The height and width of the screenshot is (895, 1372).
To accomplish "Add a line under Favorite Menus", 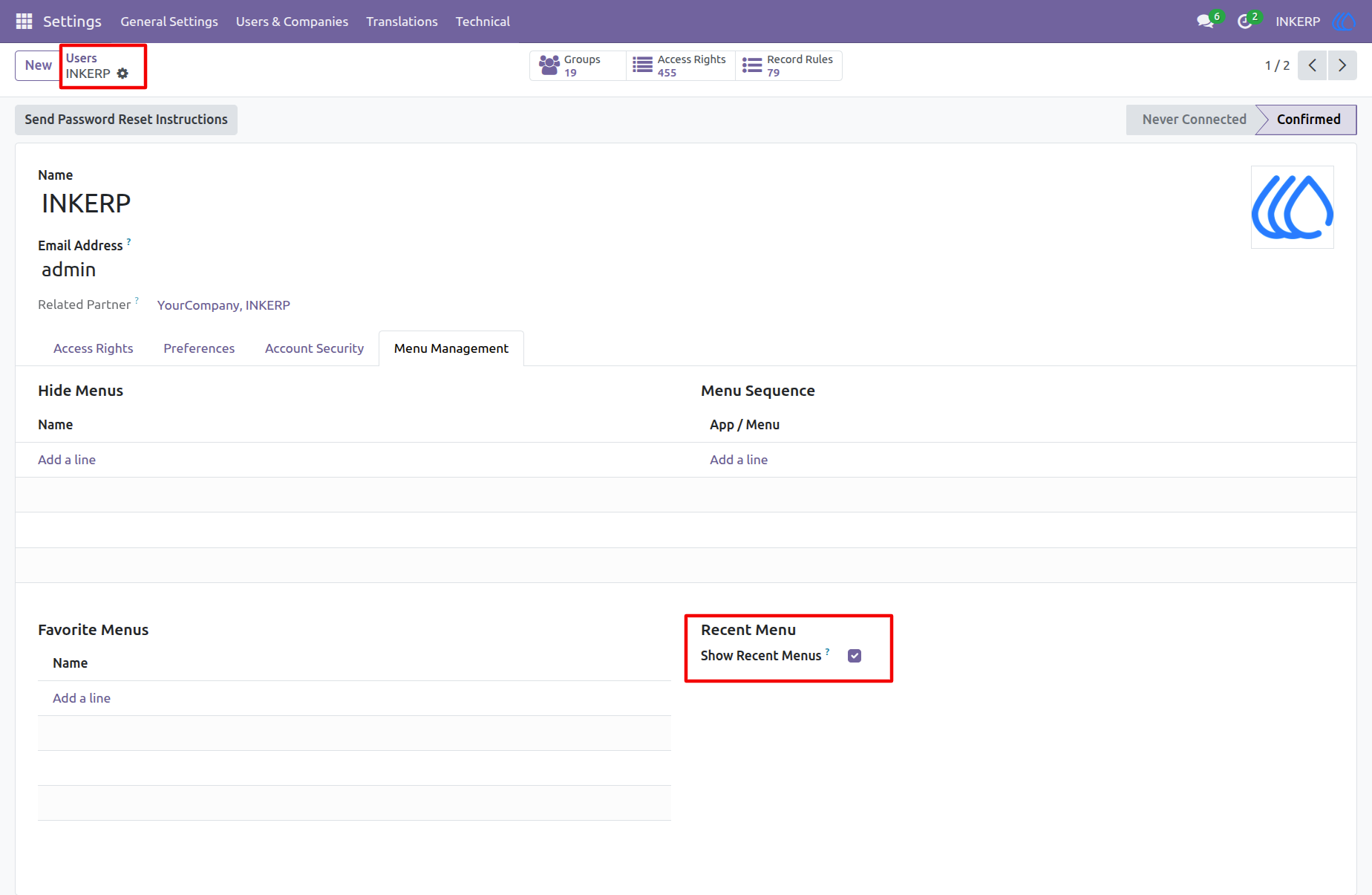I will click(x=82, y=698).
